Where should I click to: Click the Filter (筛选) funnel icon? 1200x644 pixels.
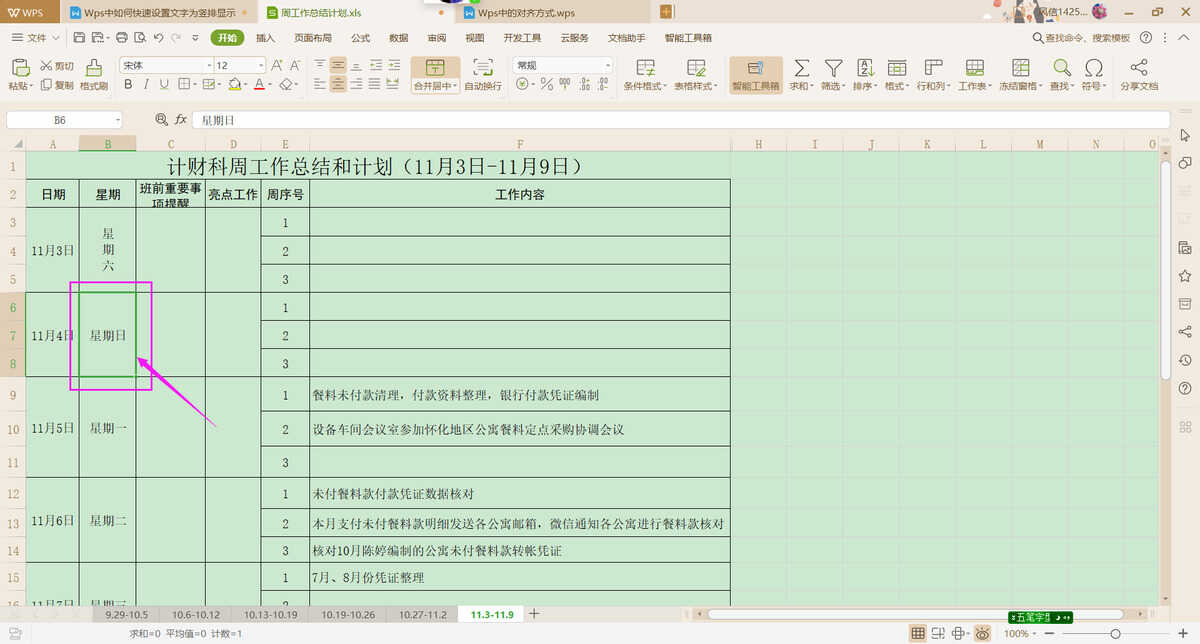832,67
